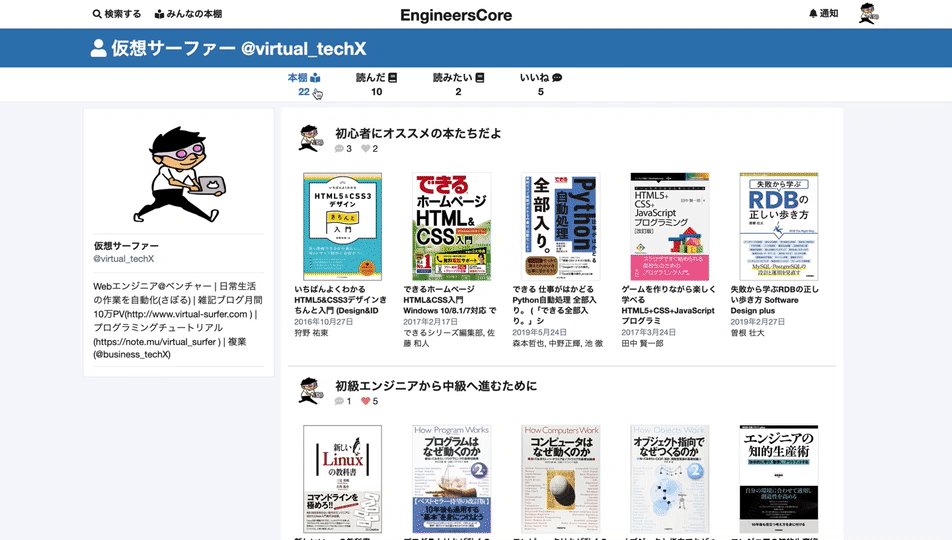Open the shelf title 初心者にオススメの本たちだよ
The height and width of the screenshot is (540, 952).
(418, 133)
